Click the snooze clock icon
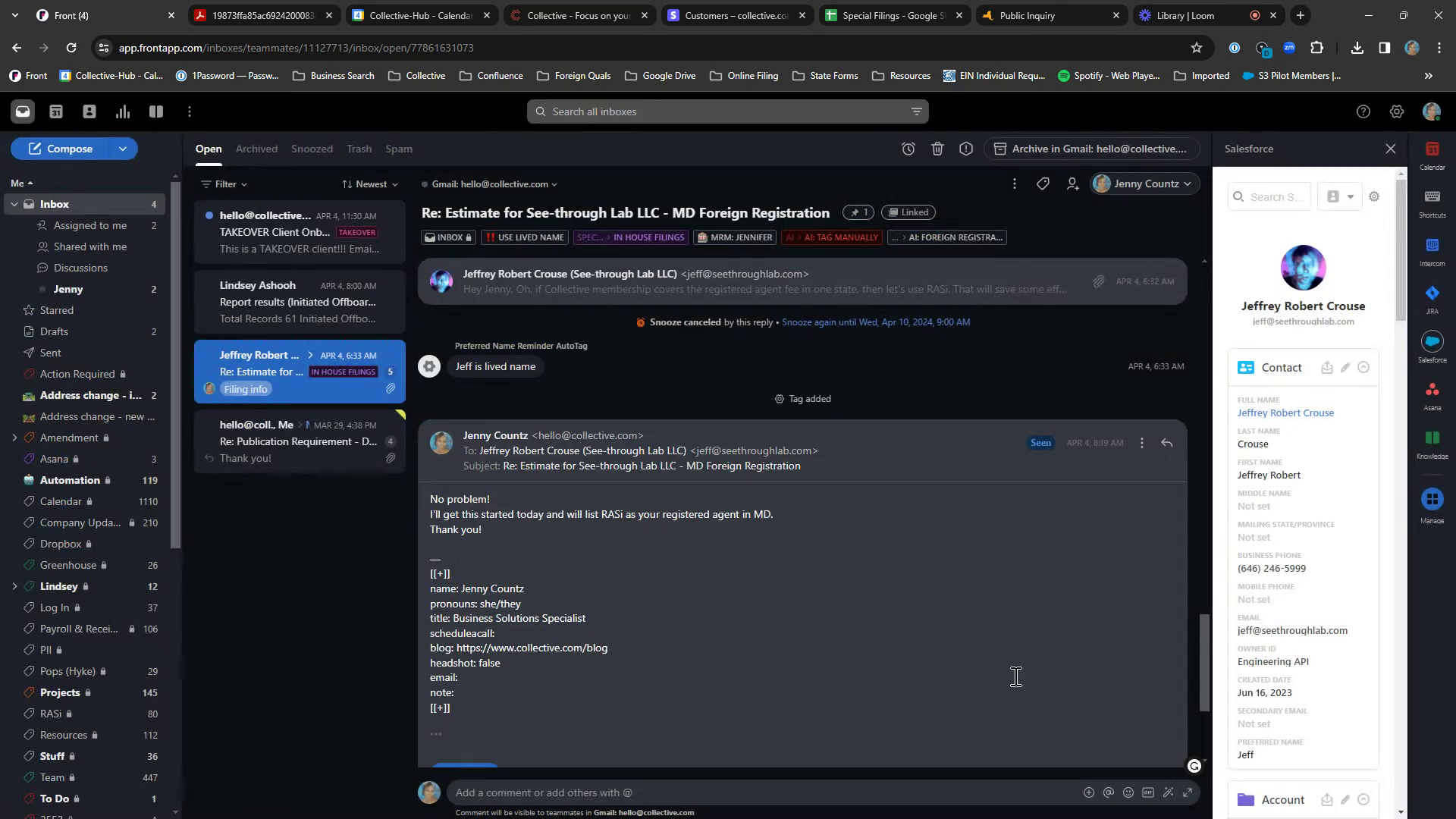This screenshot has height=819, width=1456. point(908,149)
